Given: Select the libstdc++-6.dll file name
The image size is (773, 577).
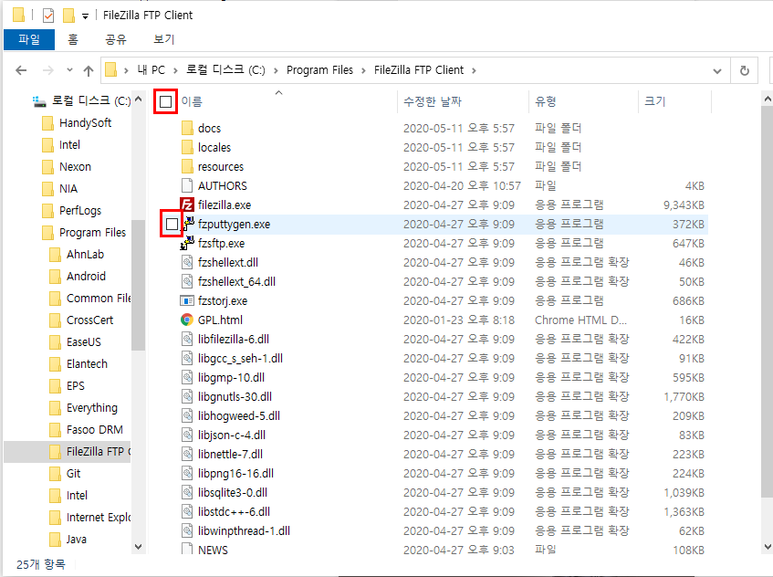Looking at the screenshot, I should [234, 512].
